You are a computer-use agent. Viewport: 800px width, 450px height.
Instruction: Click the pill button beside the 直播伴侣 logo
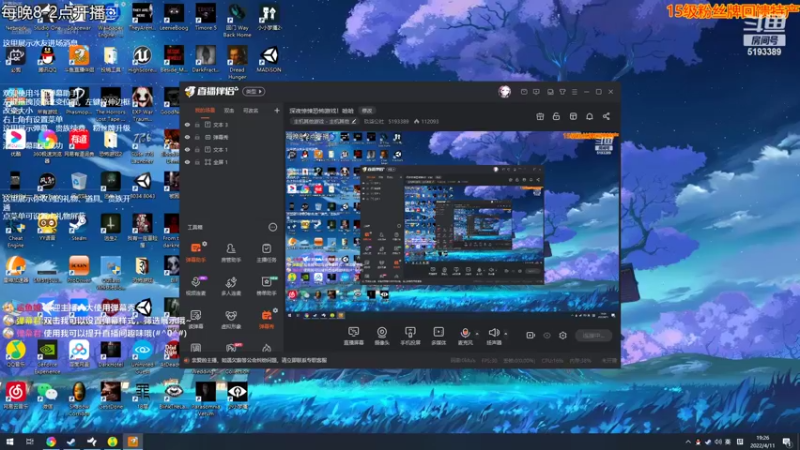pos(254,91)
